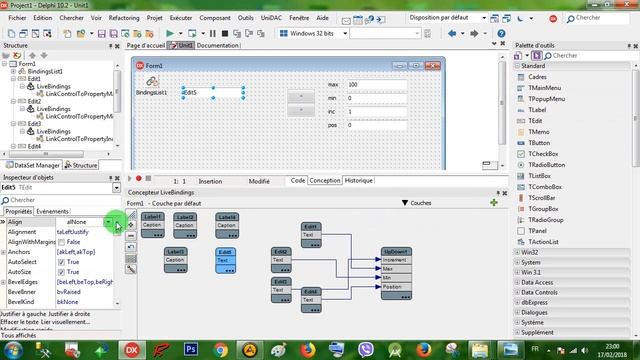640x360 pixels.
Task: Open the object selector dropdown showing Edit5
Action: pos(116,188)
